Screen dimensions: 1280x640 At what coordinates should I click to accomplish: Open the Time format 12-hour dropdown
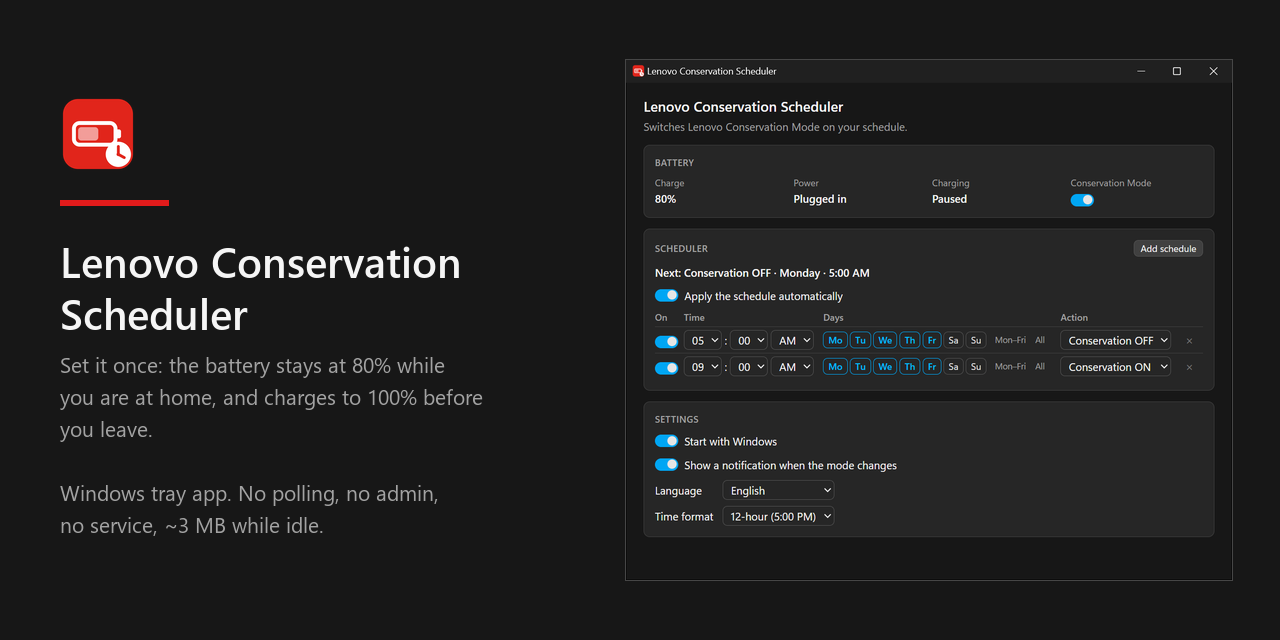click(778, 517)
